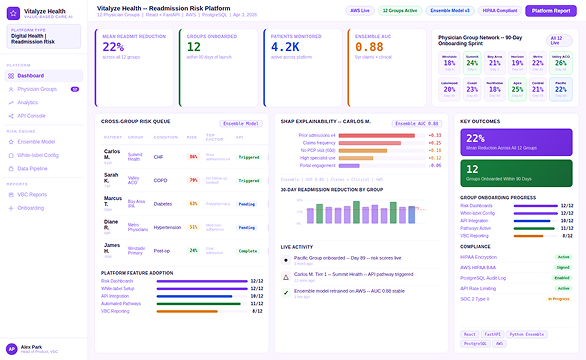Click the Valley ACO group link
This screenshot has width=586, height=360.
(x=133, y=181)
